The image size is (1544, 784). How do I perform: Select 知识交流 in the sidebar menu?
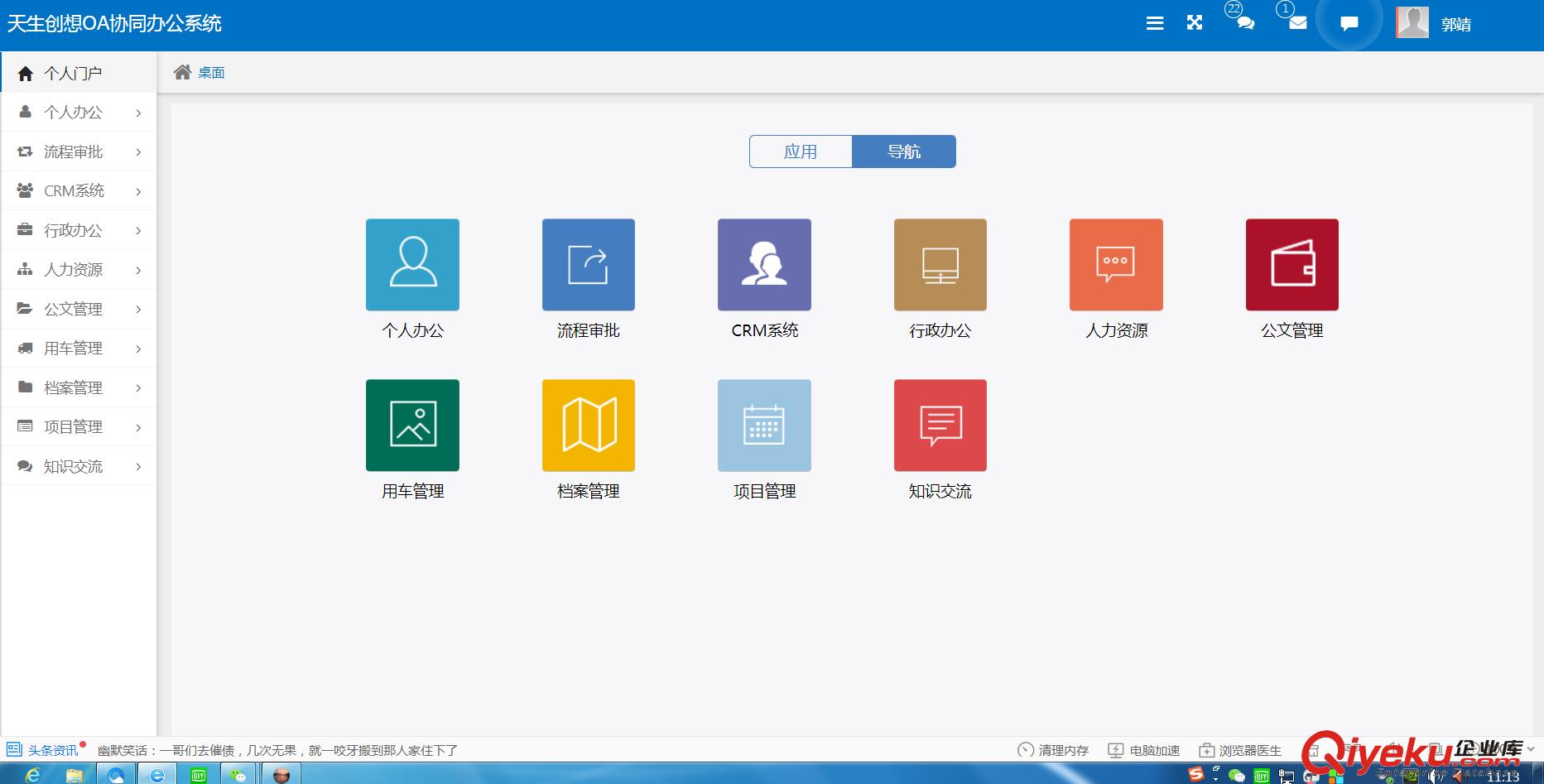(79, 466)
